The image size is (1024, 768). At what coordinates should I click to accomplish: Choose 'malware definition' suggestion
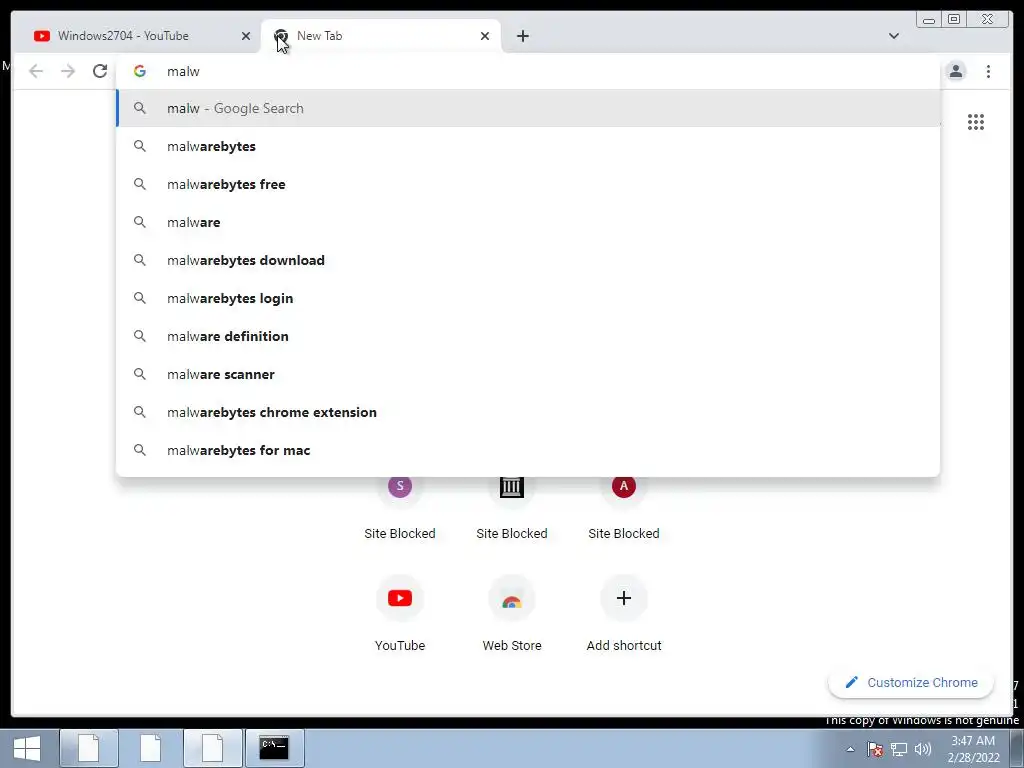(x=528, y=336)
